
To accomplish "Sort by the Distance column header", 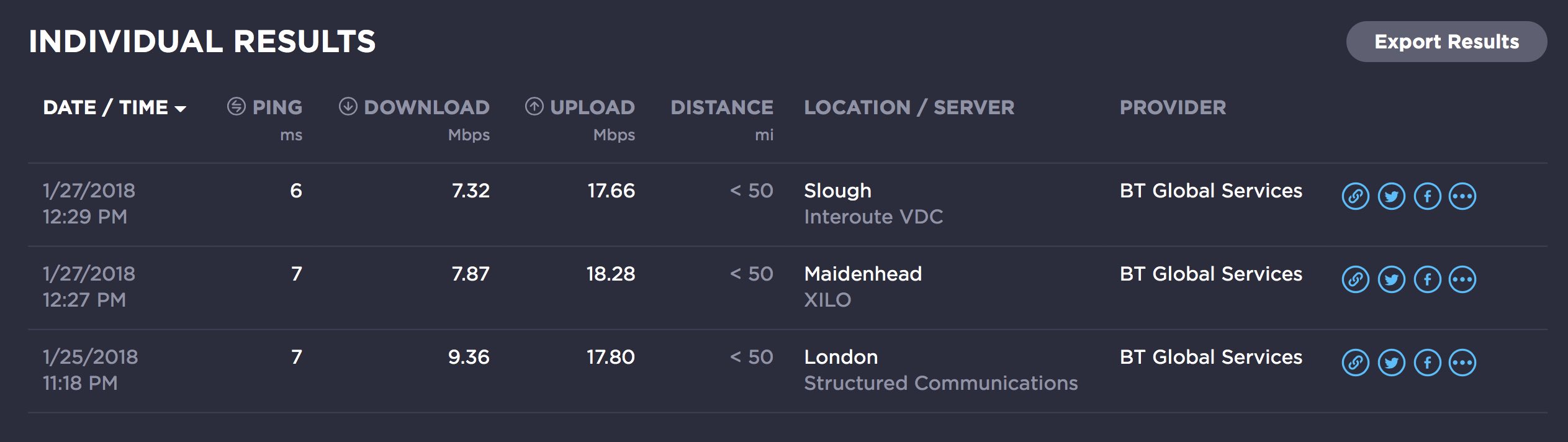I will pyautogui.click(x=721, y=107).
